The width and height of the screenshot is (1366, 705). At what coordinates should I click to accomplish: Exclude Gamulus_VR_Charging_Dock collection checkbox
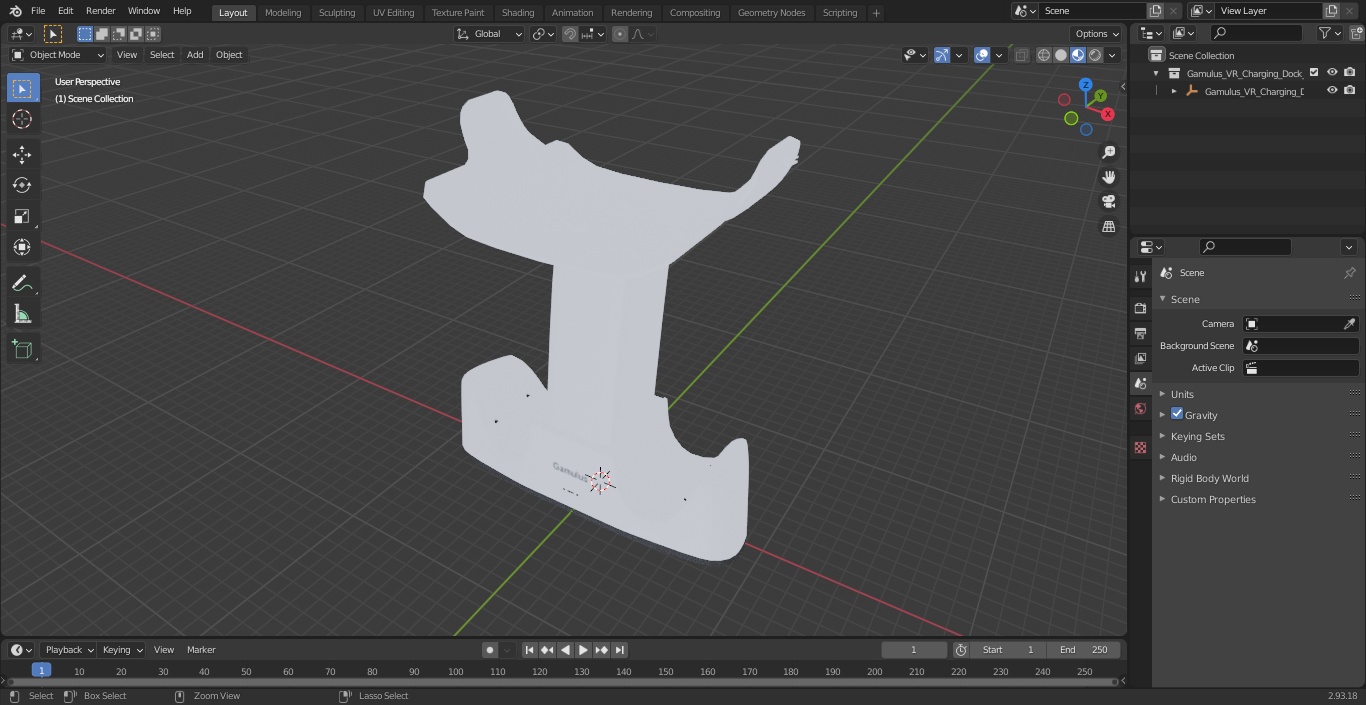click(1314, 73)
